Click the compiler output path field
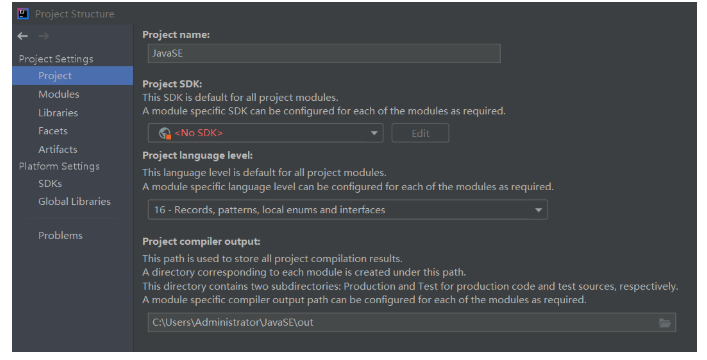 coord(412,323)
